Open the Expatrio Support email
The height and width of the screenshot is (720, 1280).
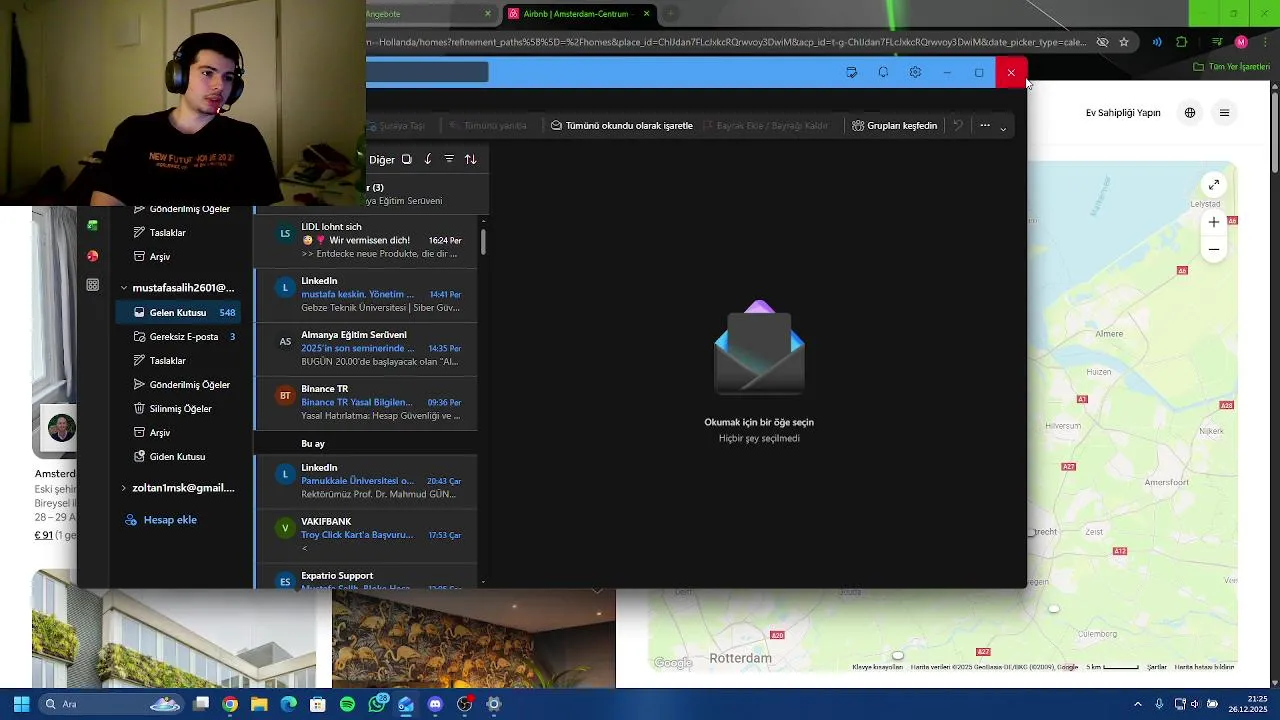pyautogui.click(x=366, y=578)
